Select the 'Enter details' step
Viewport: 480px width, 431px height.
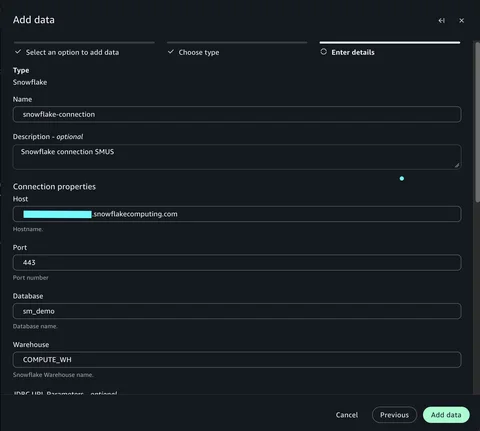click(x=353, y=52)
